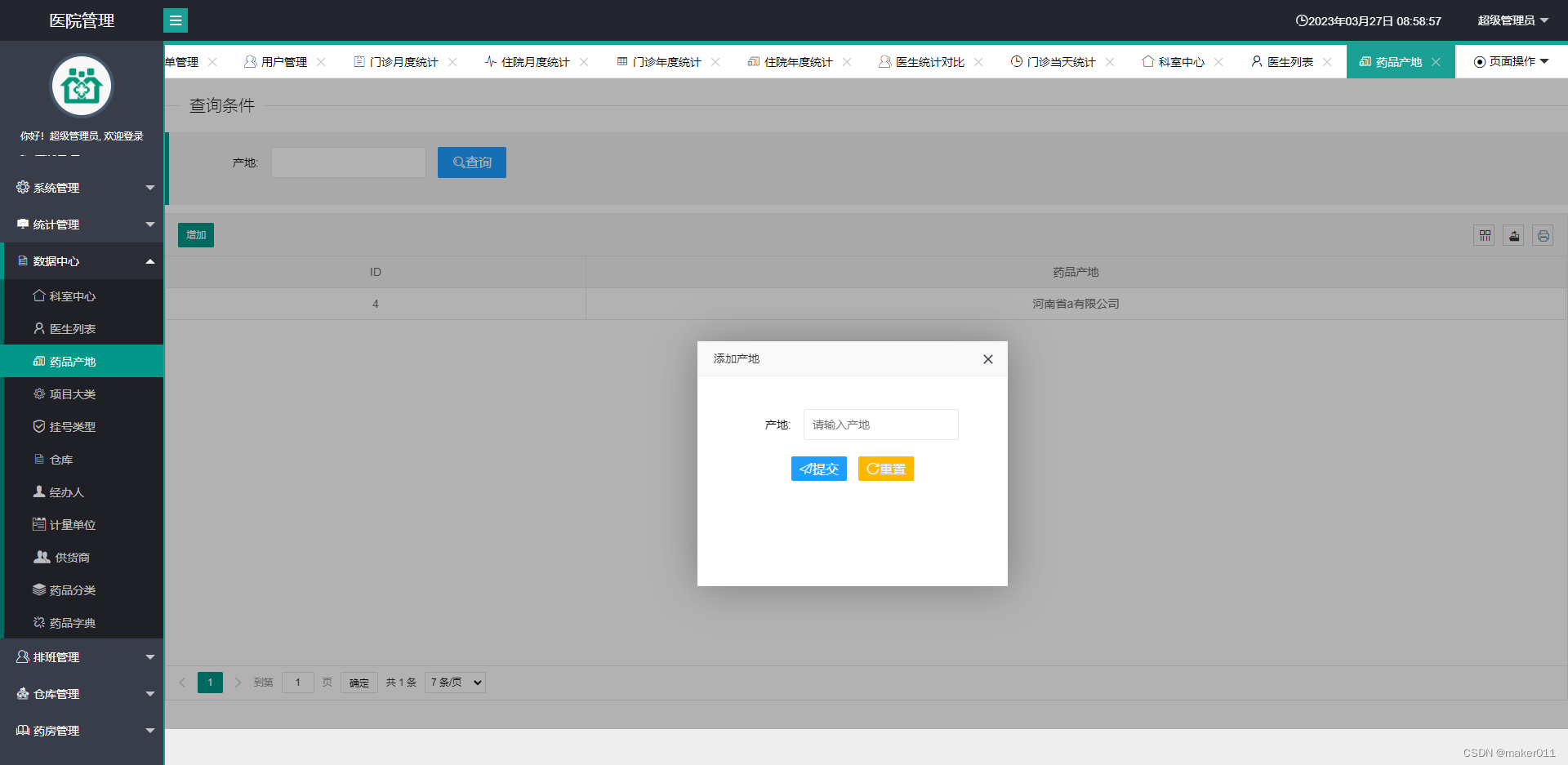Close the 添加产地 dialog
This screenshot has width=1568, height=765.
(988, 359)
